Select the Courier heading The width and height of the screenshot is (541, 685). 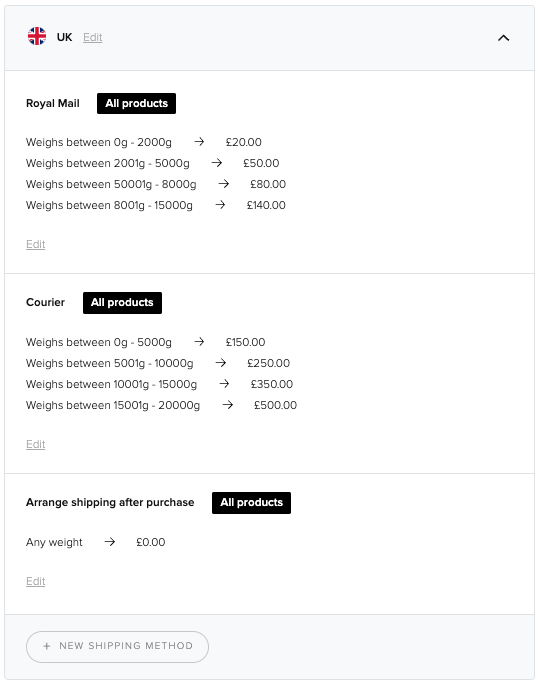45,302
